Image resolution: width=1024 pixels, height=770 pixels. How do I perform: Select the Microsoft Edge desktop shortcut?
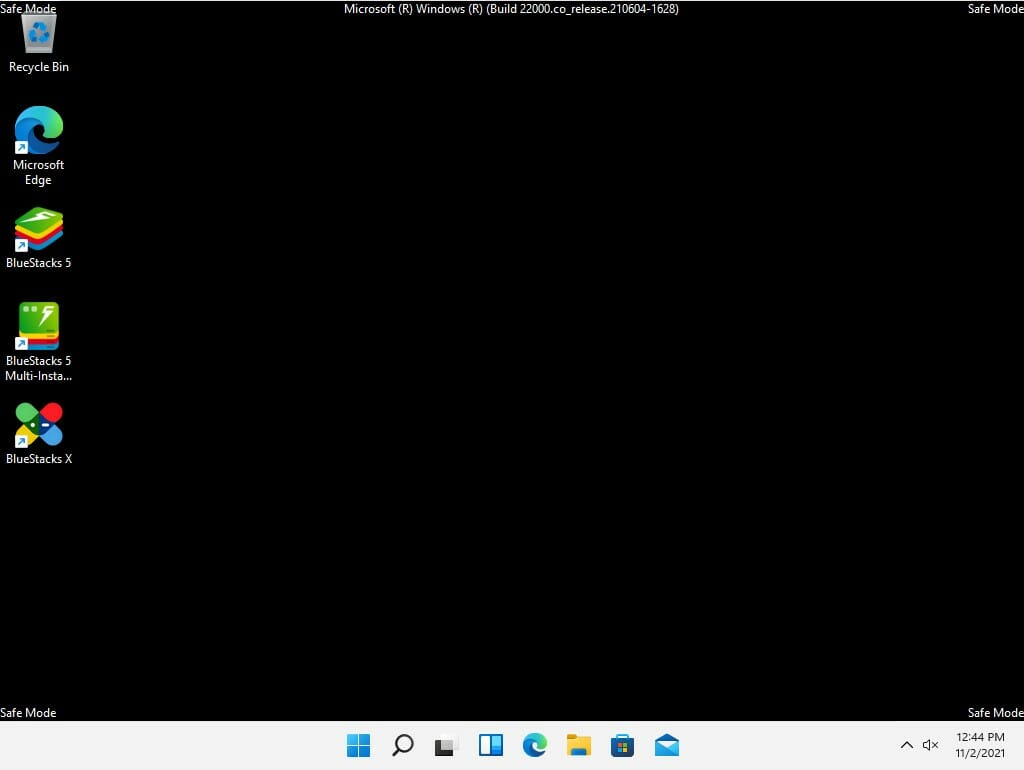pyautogui.click(x=39, y=146)
